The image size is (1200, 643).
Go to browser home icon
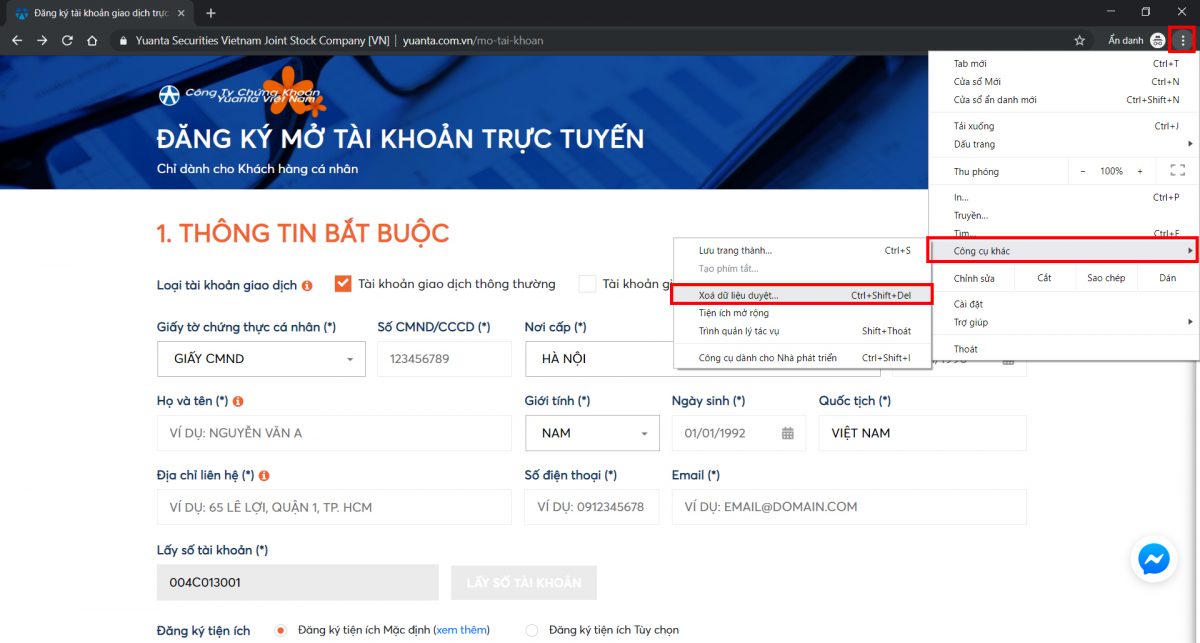pos(92,41)
